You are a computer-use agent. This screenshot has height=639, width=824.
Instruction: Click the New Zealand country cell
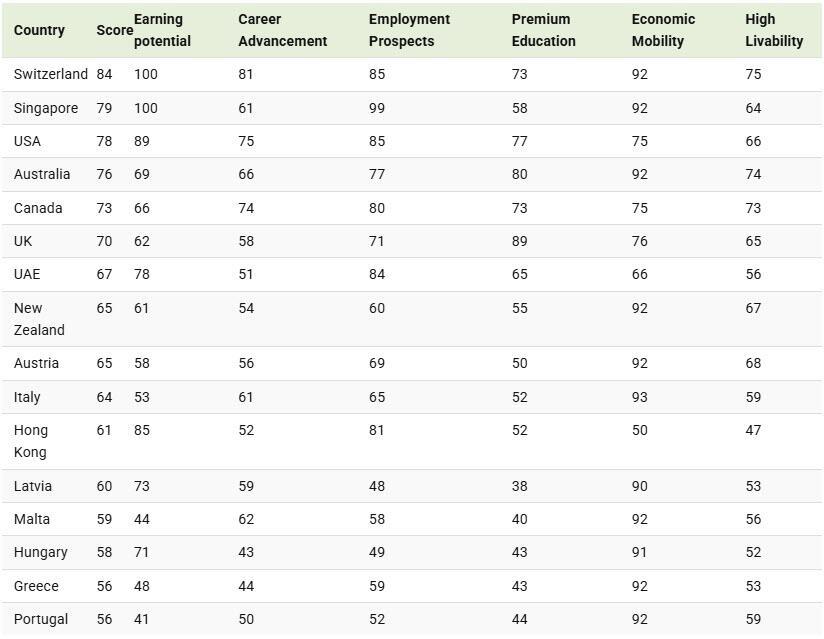point(39,319)
